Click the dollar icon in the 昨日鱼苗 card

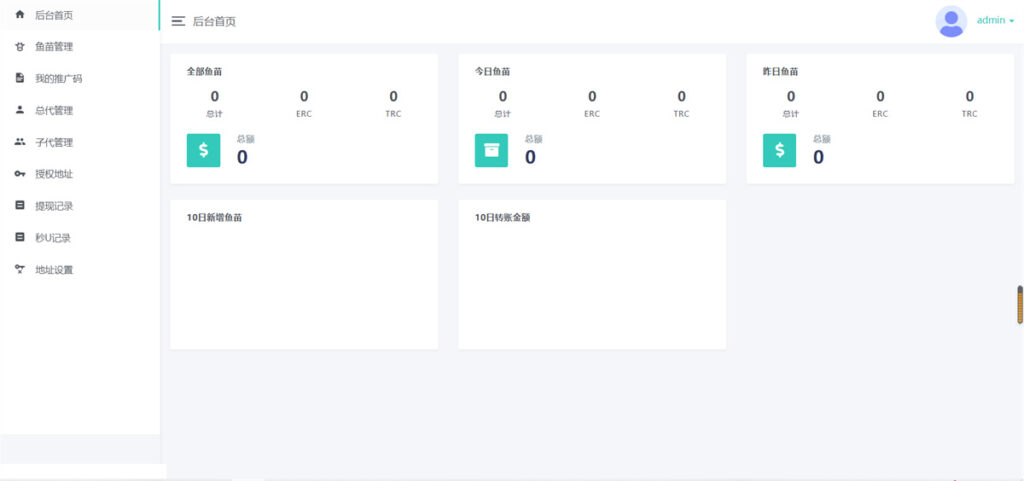click(779, 151)
